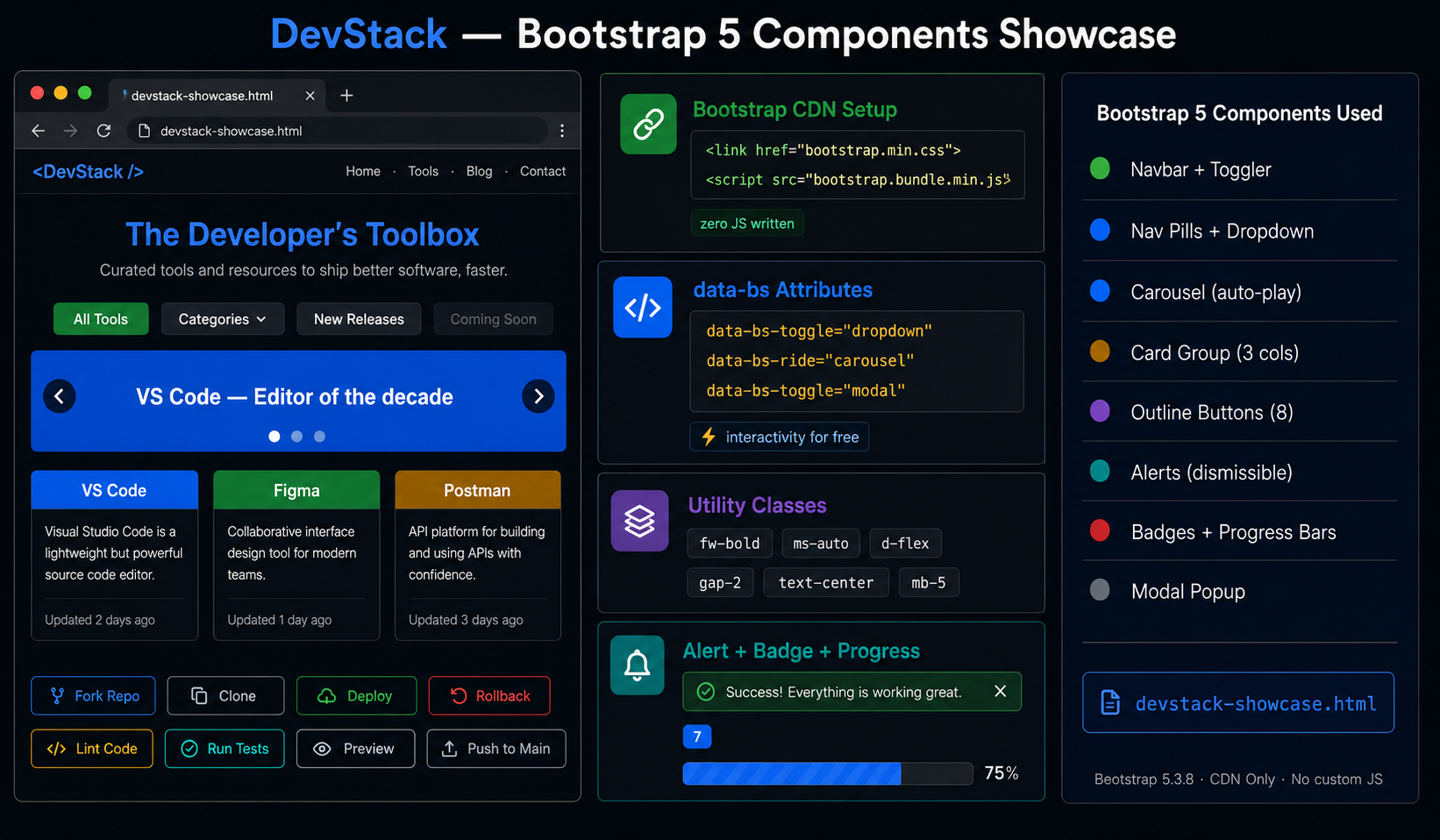Click the browser back arrow
1440x840 pixels.
(x=38, y=131)
